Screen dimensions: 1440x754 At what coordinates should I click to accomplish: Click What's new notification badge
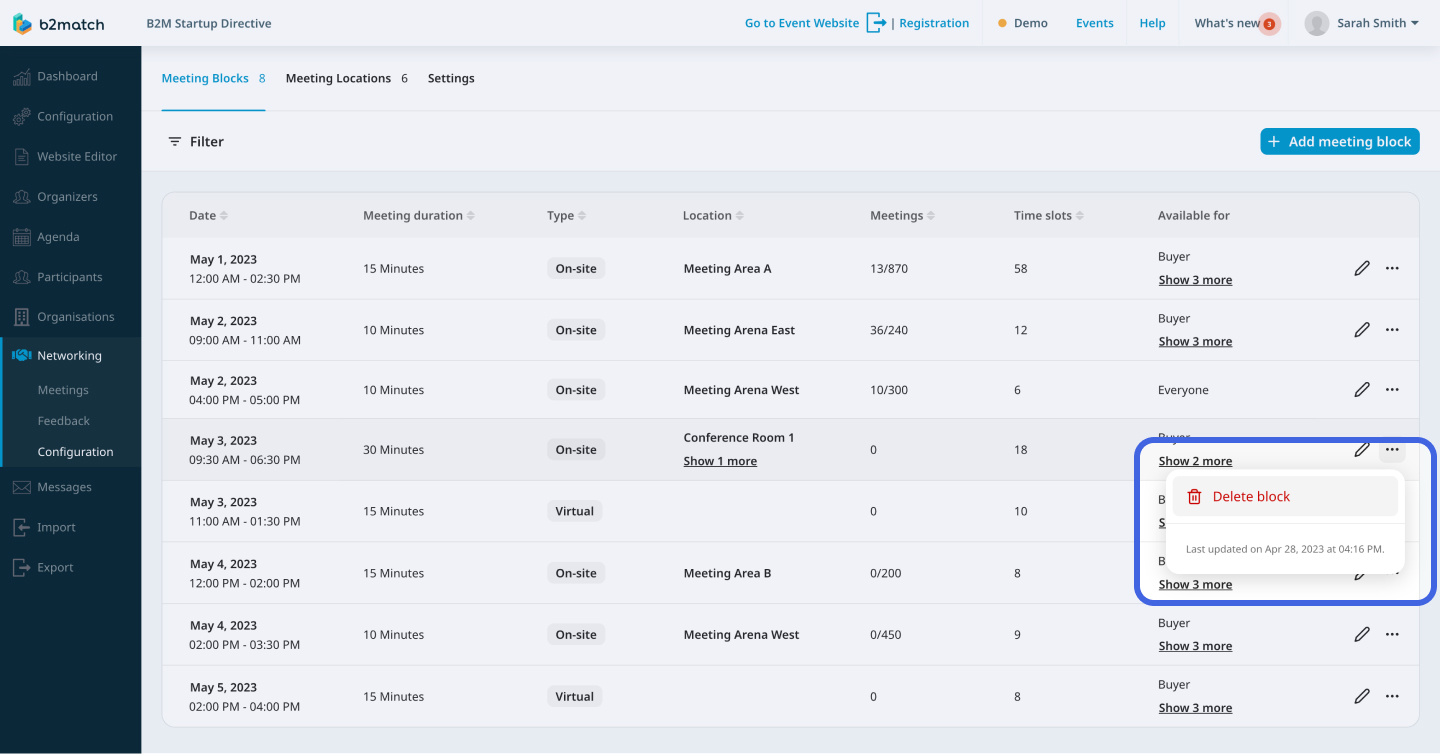click(x=1269, y=24)
